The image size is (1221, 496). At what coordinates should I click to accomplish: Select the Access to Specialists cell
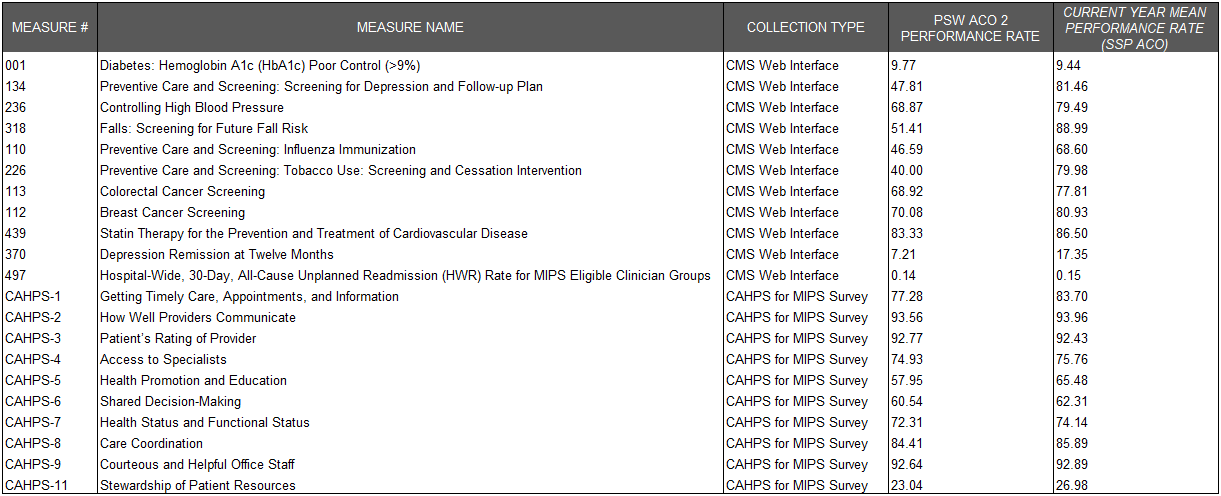click(x=163, y=359)
